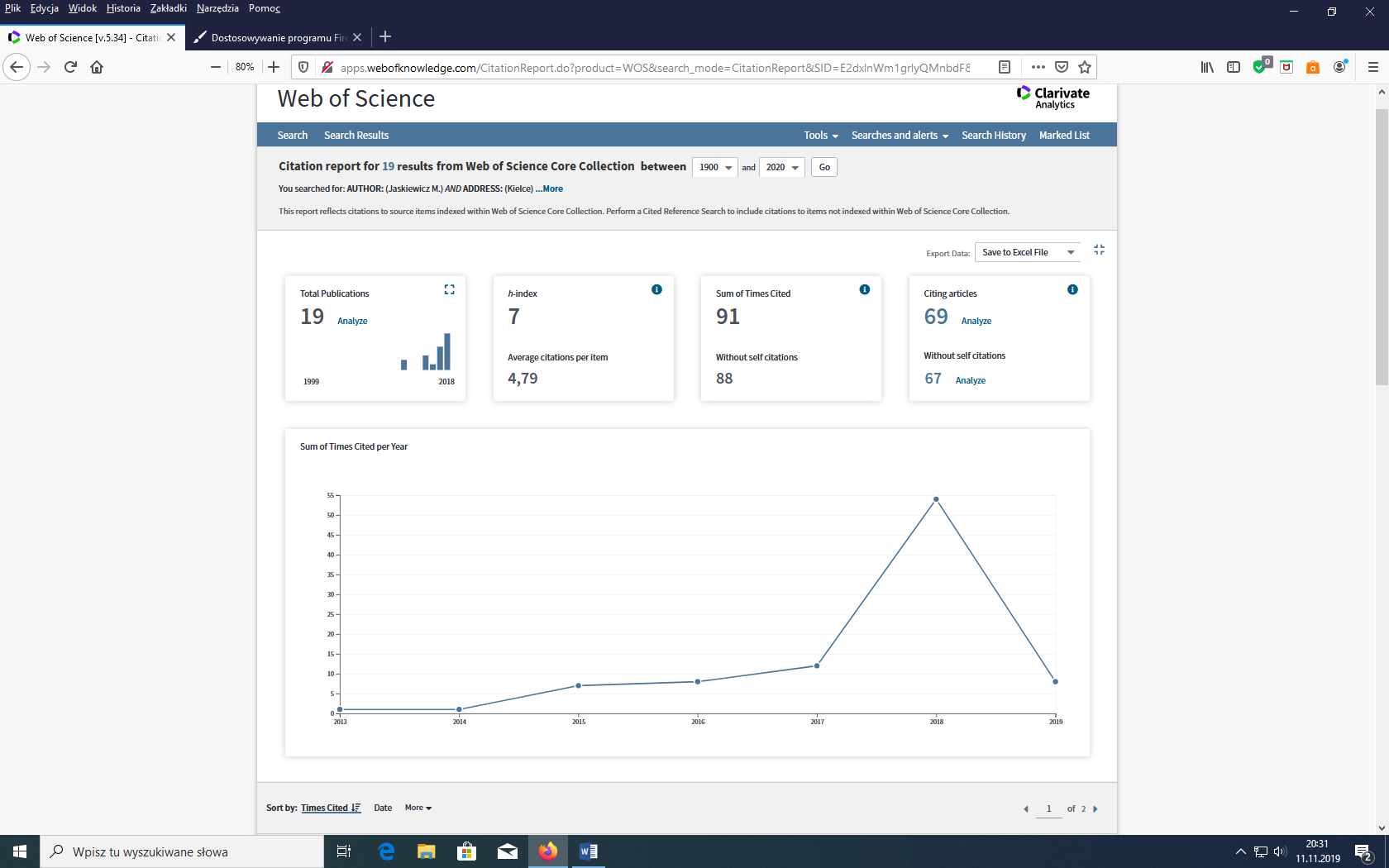Open the tracking protection shield
Image resolution: width=1389 pixels, height=868 pixels.
coord(303,67)
